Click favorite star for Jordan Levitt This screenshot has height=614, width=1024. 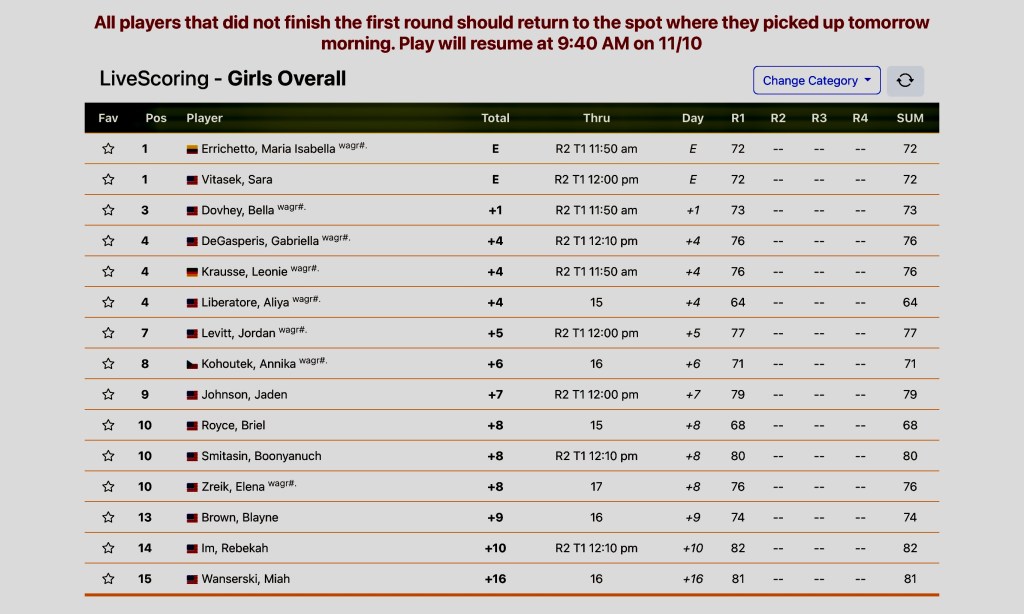[x=108, y=333]
